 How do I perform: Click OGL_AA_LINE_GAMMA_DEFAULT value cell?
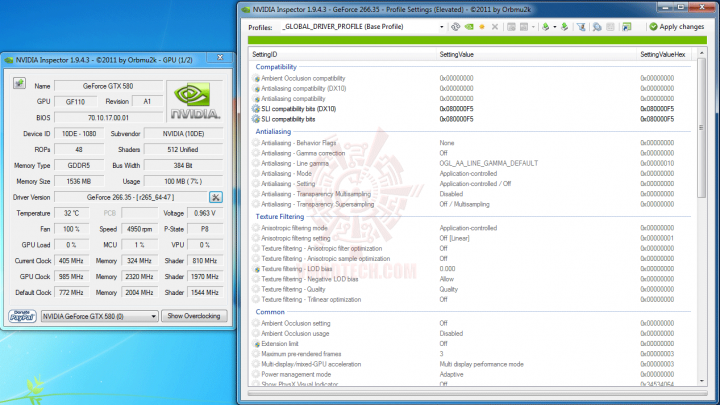point(489,163)
